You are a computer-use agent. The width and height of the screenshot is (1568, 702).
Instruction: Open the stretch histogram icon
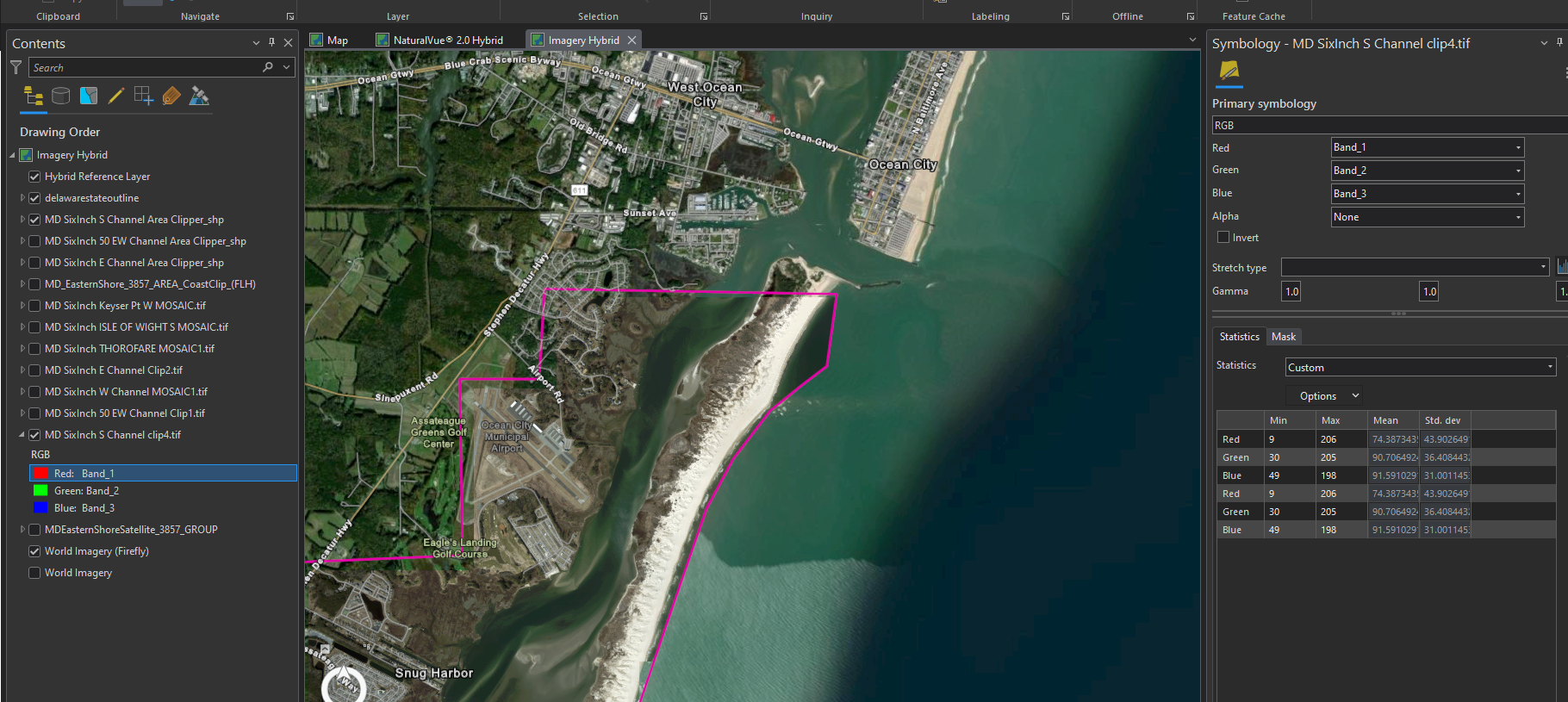pyautogui.click(x=1562, y=267)
